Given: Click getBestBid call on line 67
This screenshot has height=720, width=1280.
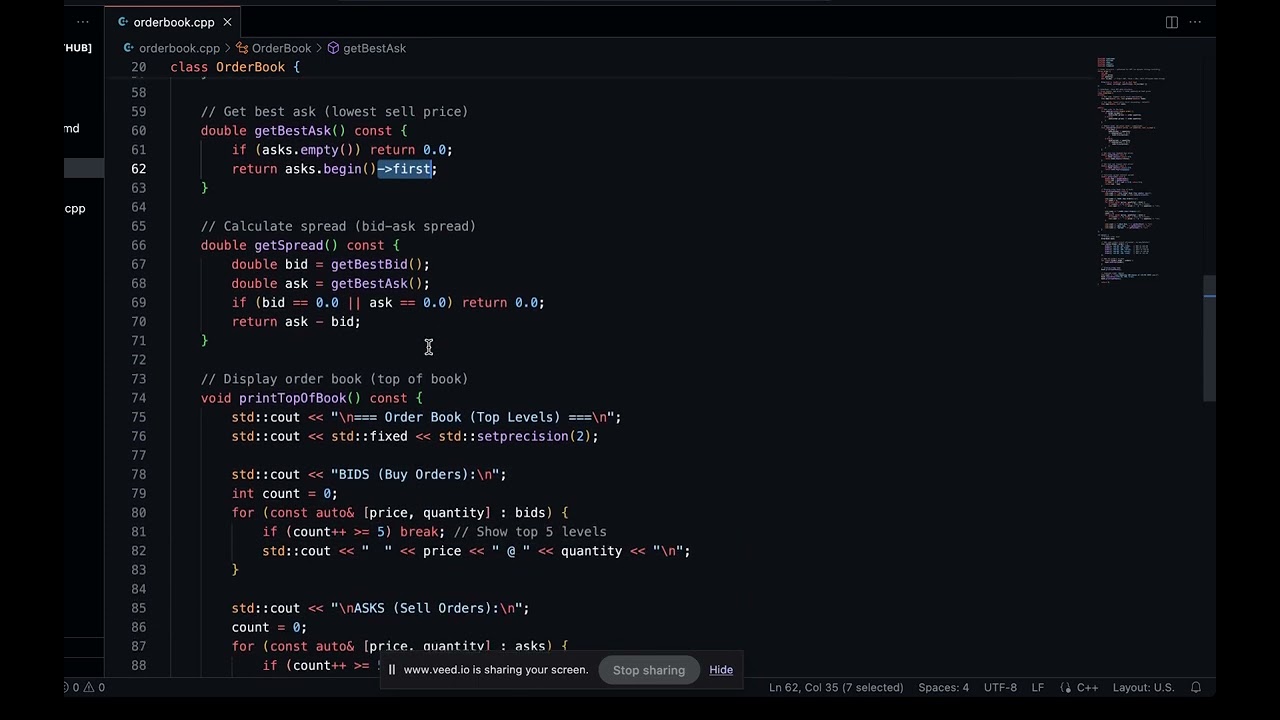Looking at the screenshot, I should point(369,264).
